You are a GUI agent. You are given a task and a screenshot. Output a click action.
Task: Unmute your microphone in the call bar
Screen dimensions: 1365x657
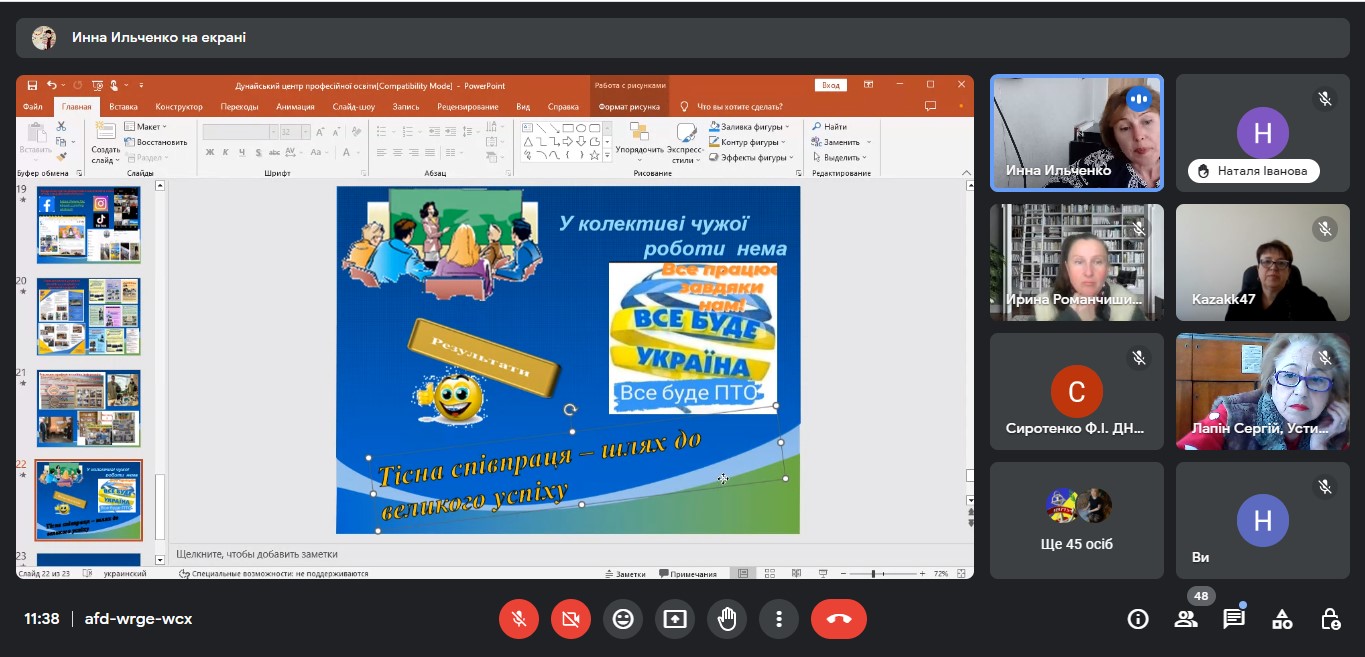519,619
